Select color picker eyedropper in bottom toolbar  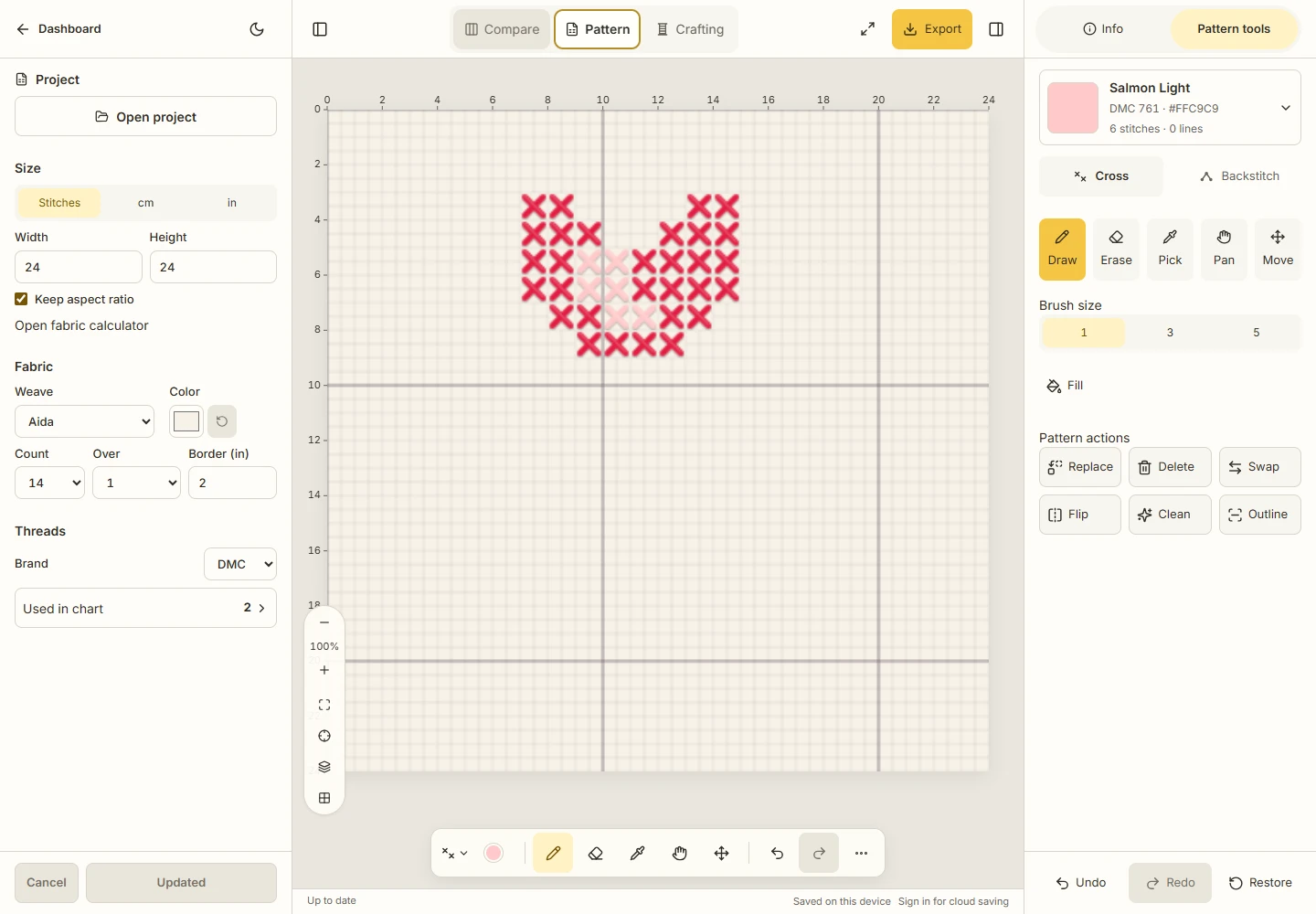coord(638,853)
